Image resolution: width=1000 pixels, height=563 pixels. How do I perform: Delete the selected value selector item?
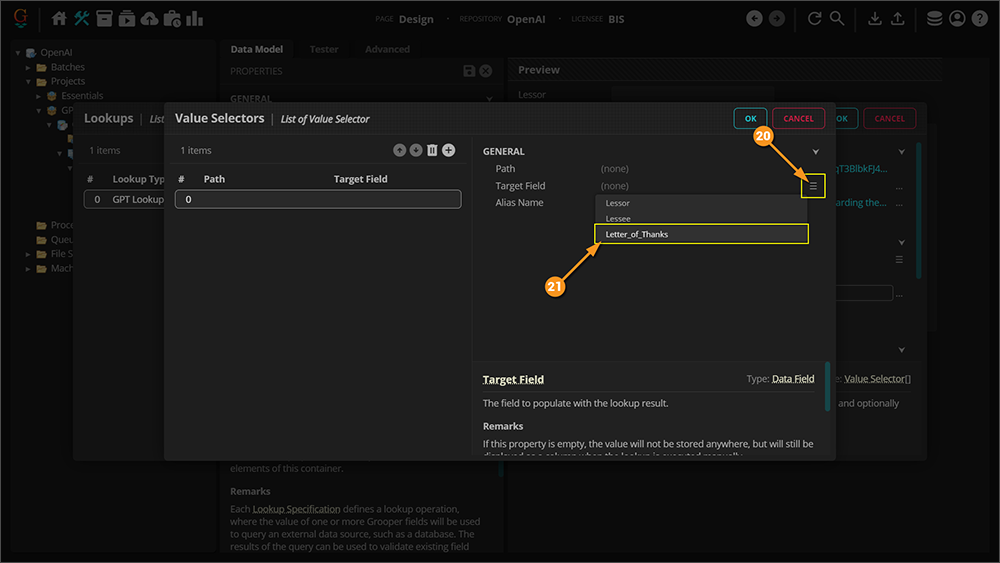click(x=432, y=150)
